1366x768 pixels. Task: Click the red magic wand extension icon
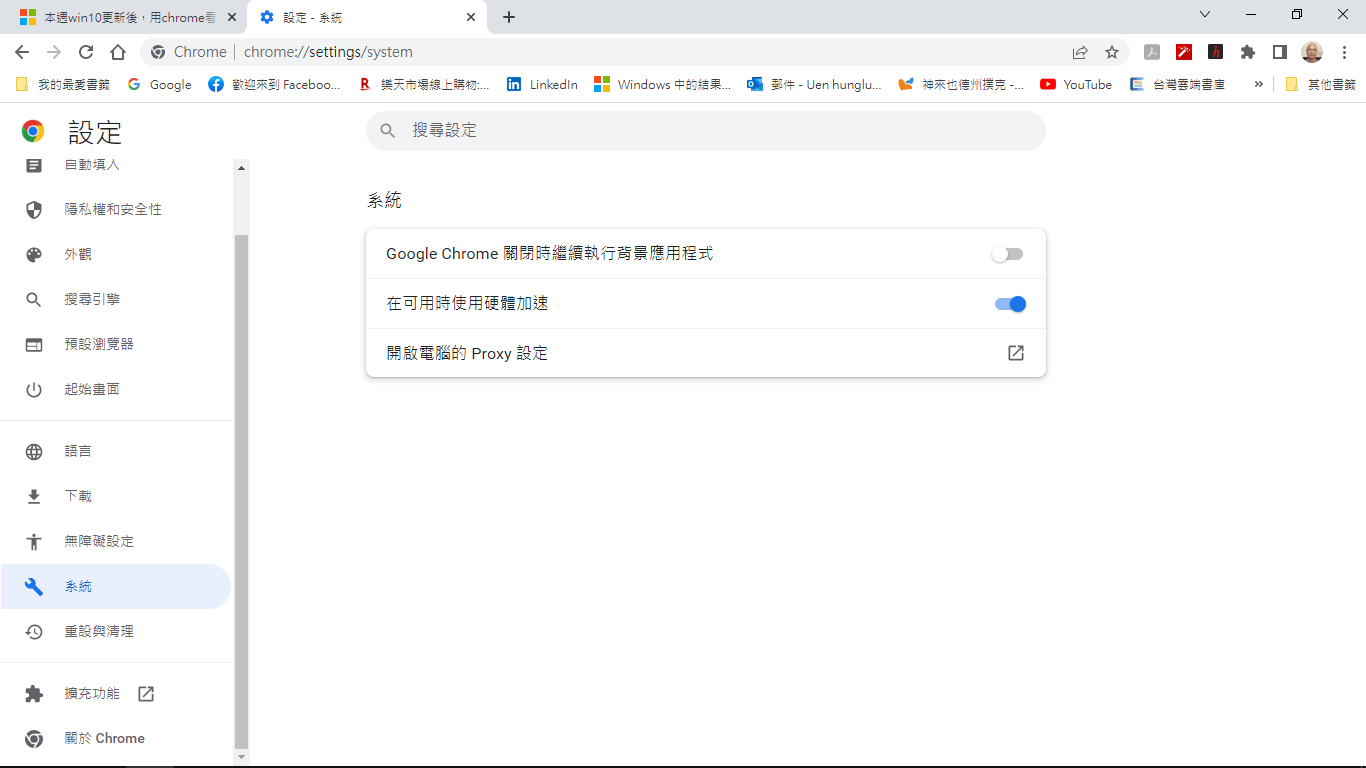(1184, 52)
